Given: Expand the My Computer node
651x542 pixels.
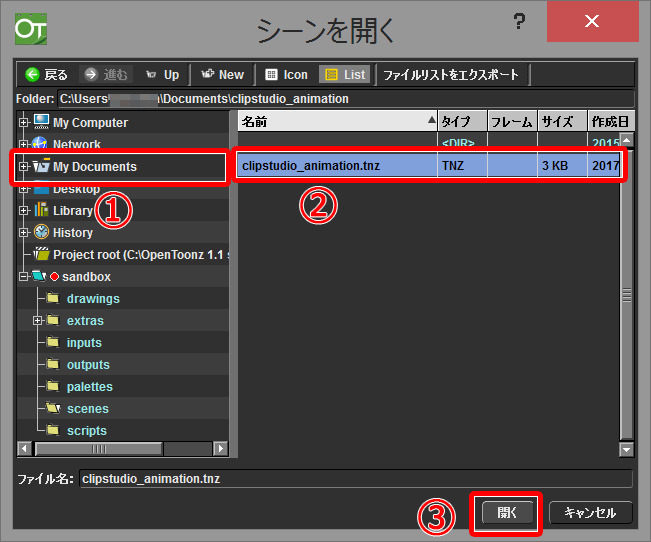Looking at the screenshot, I should (x=24, y=123).
